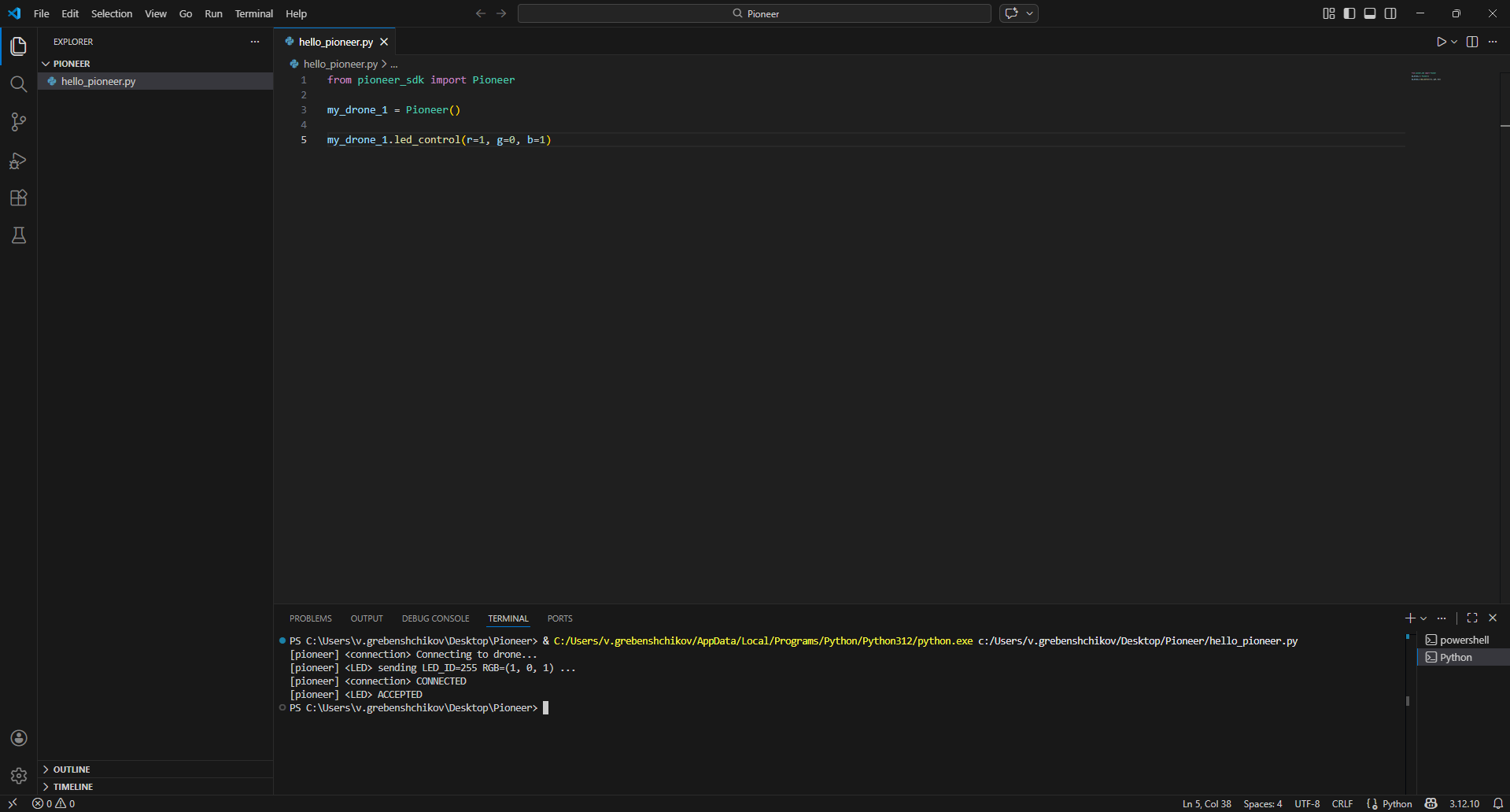Change indentation via Spaces: 4
The width and height of the screenshot is (1510, 812).
[1262, 803]
